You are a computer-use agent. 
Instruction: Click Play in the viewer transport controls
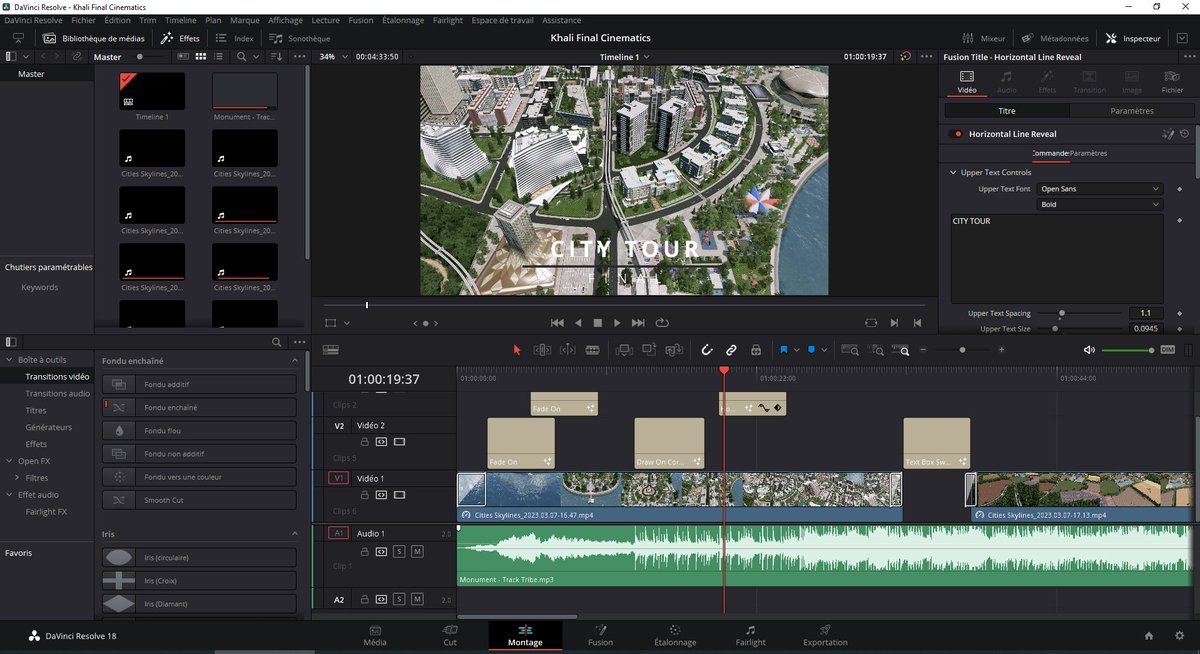point(617,323)
